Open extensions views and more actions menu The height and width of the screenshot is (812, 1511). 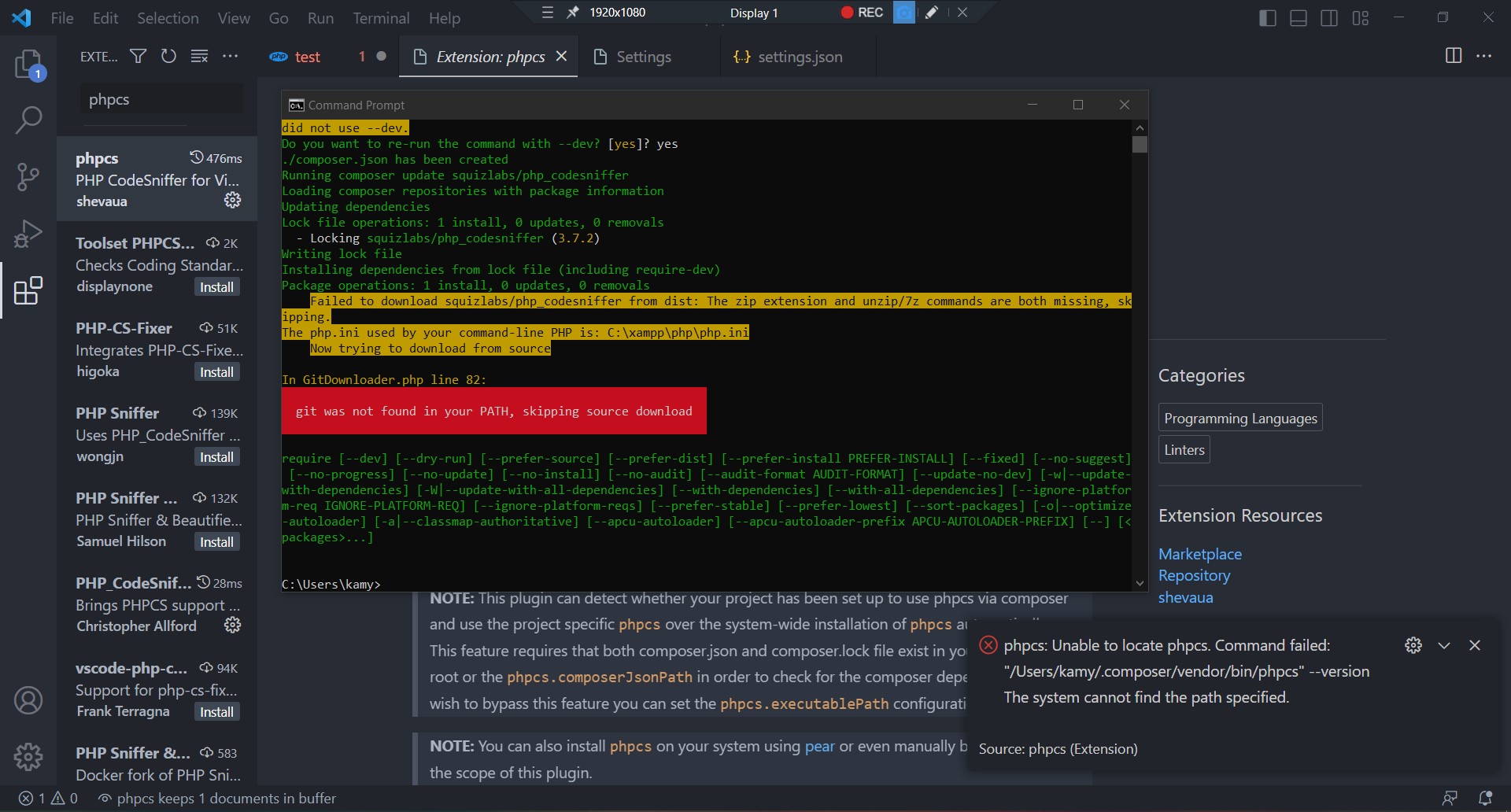230,57
